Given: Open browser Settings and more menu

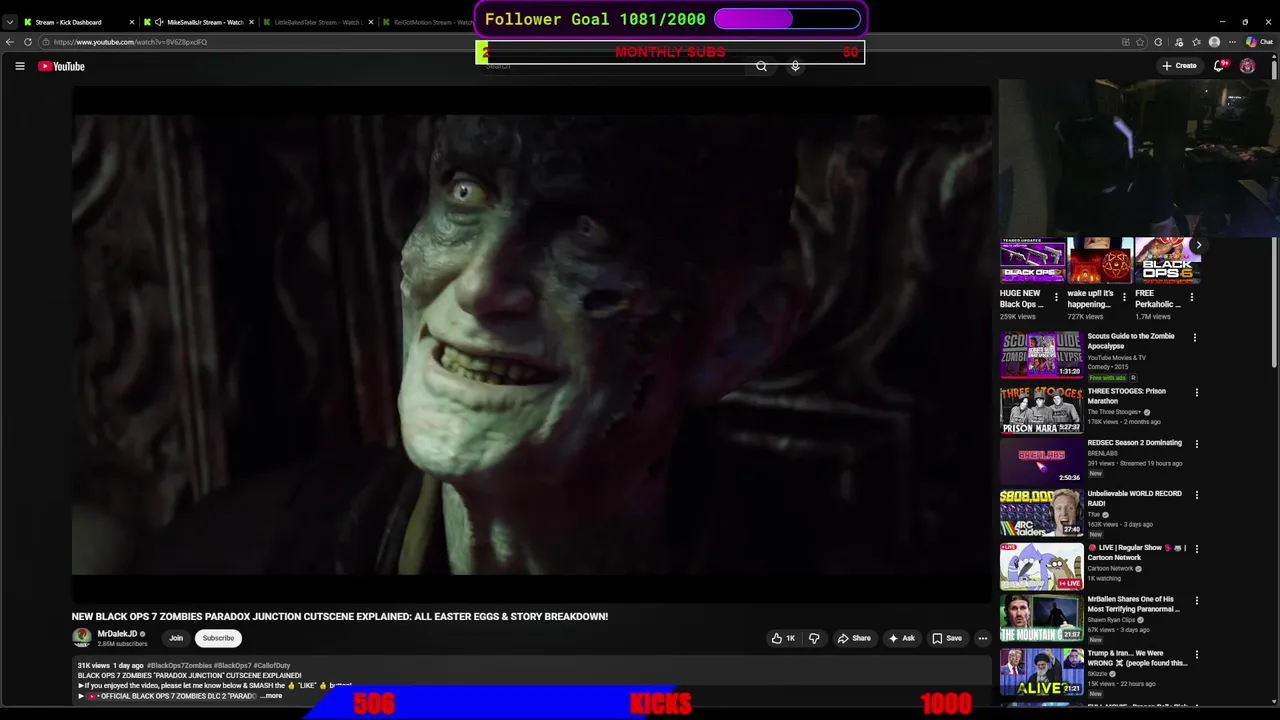Looking at the screenshot, I should click(x=1232, y=42).
